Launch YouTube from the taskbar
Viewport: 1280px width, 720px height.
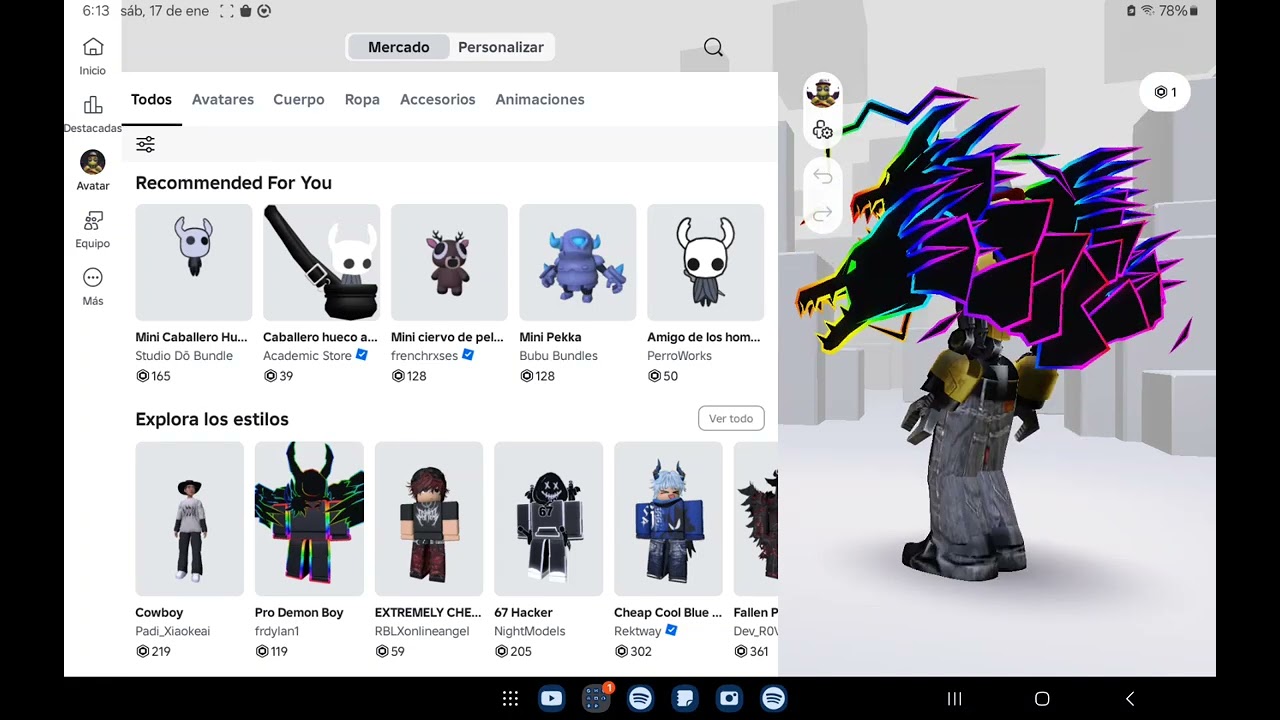coord(551,699)
